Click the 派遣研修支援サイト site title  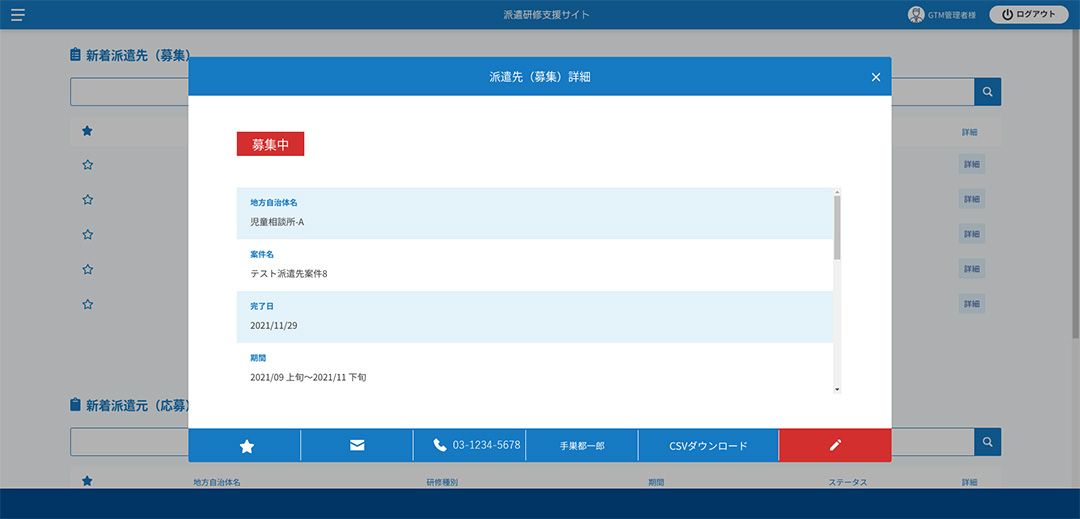click(546, 15)
